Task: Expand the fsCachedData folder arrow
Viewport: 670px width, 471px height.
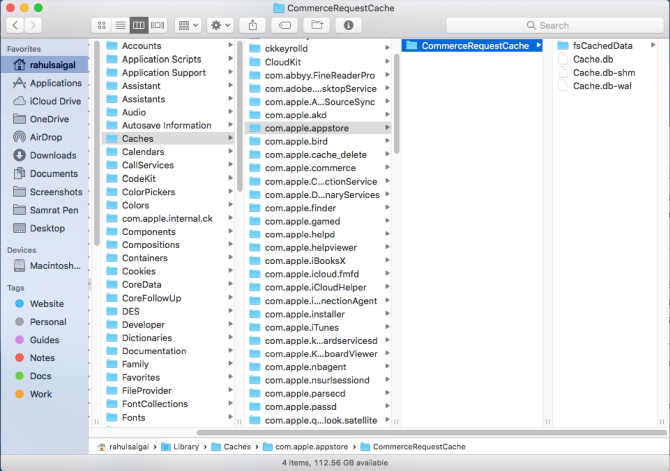Action: pos(652,45)
